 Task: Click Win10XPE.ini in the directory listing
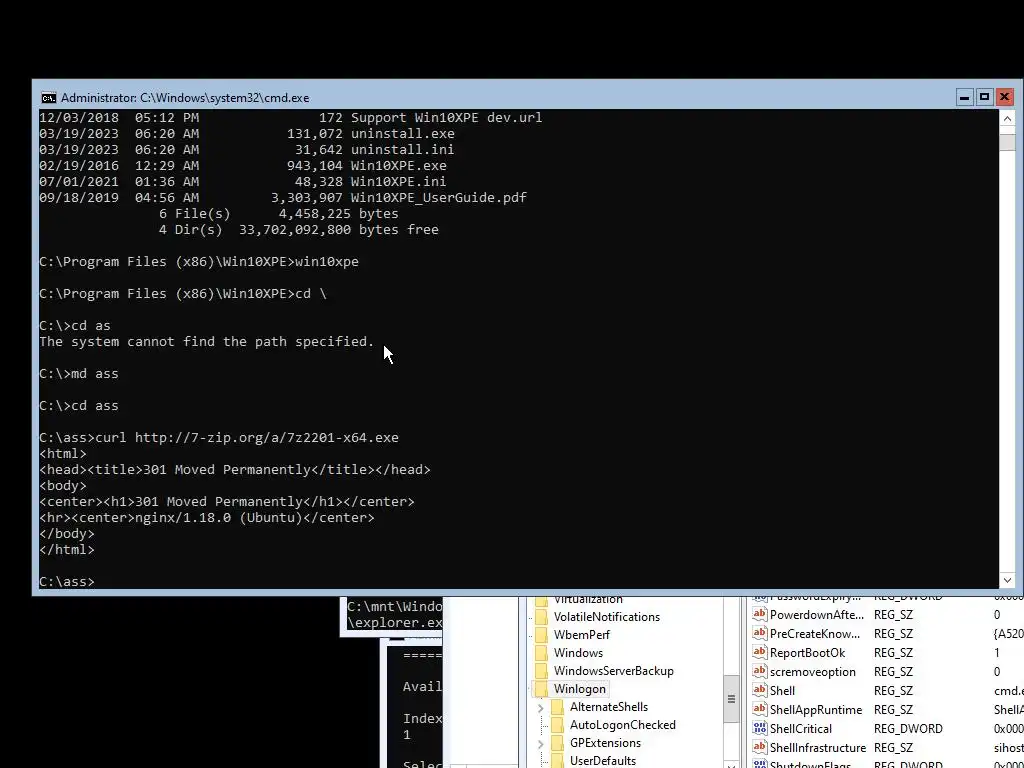click(399, 182)
